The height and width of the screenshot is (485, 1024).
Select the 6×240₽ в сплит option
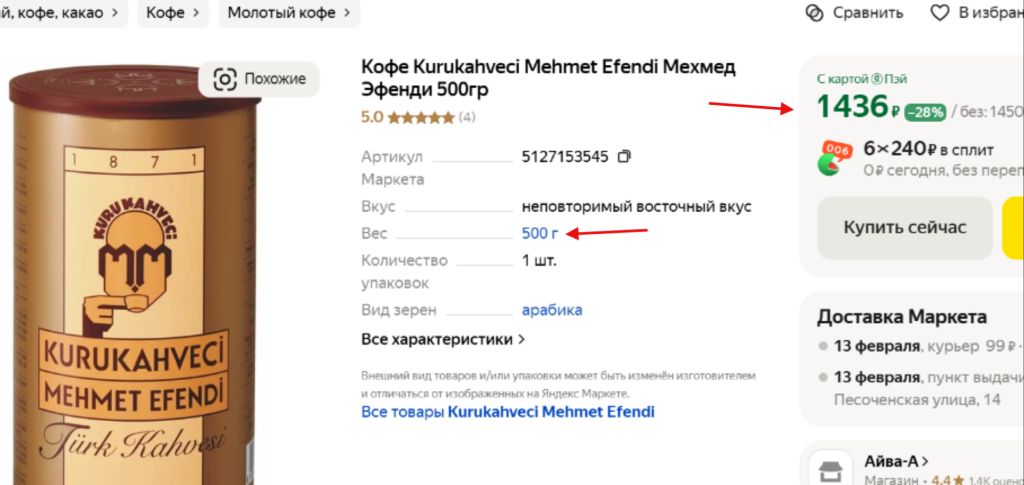(928, 149)
